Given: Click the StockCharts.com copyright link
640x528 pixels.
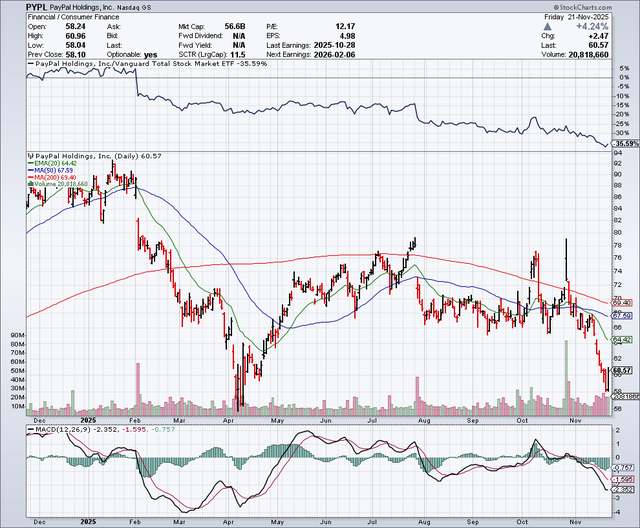Looking at the screenshot, I should click(583, 7).
